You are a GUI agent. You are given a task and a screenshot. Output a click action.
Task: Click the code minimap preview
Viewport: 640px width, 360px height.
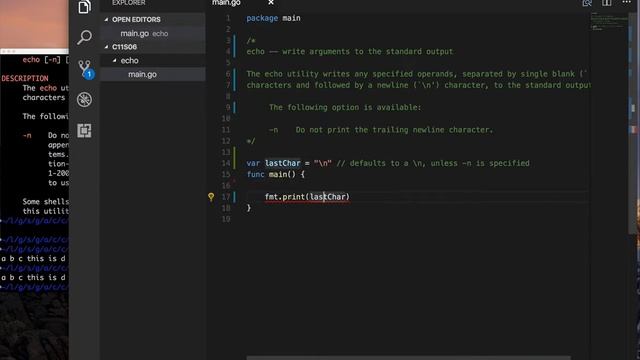609,21
